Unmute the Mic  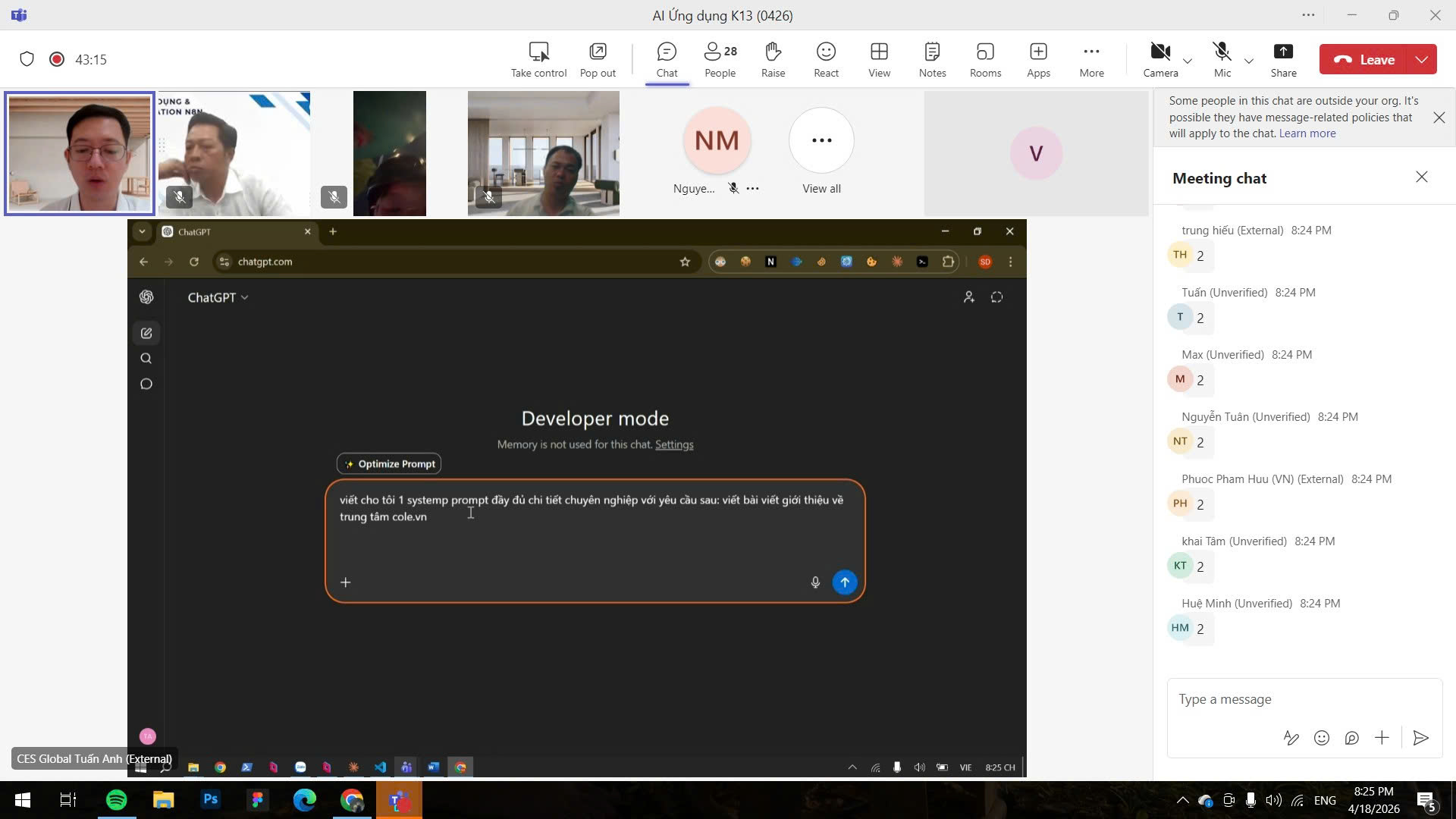(x=1222, y=59)
